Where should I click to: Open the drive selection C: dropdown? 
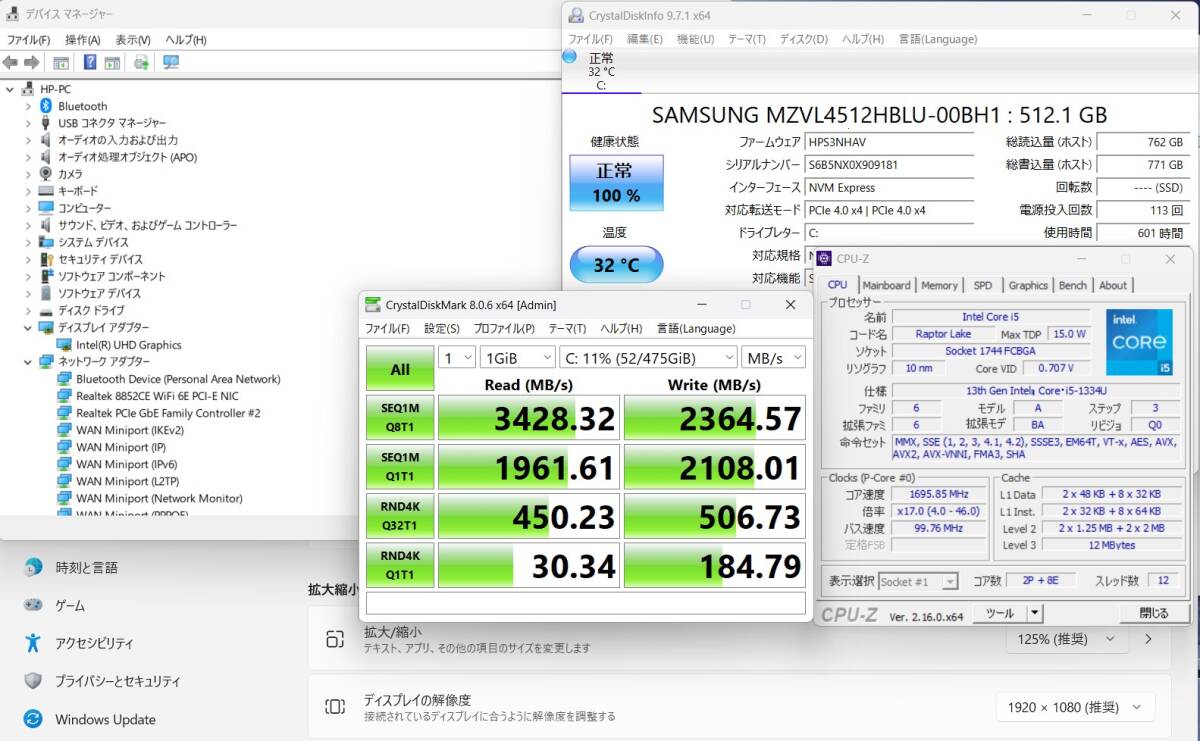pyautogui.click(x=647, y=357)
